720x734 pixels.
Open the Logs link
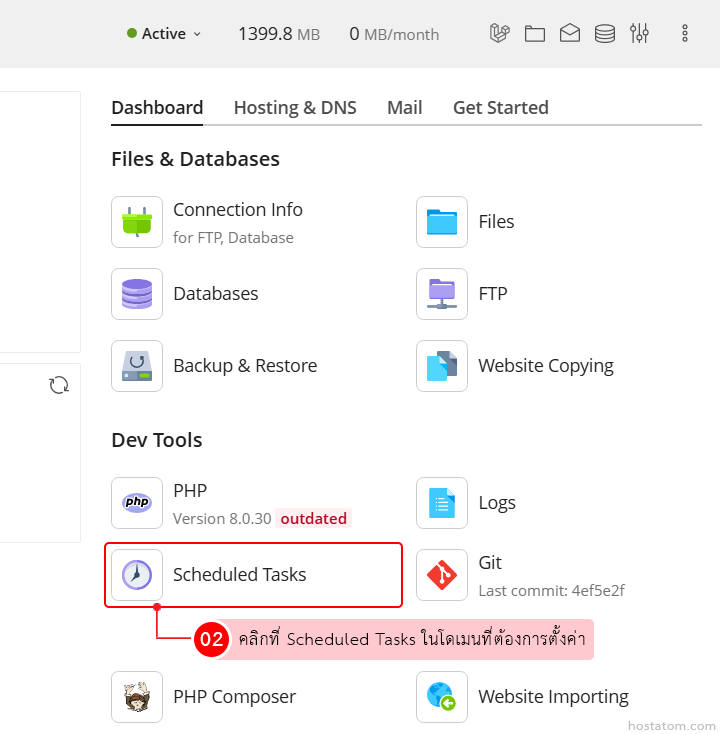coord(497,503)
